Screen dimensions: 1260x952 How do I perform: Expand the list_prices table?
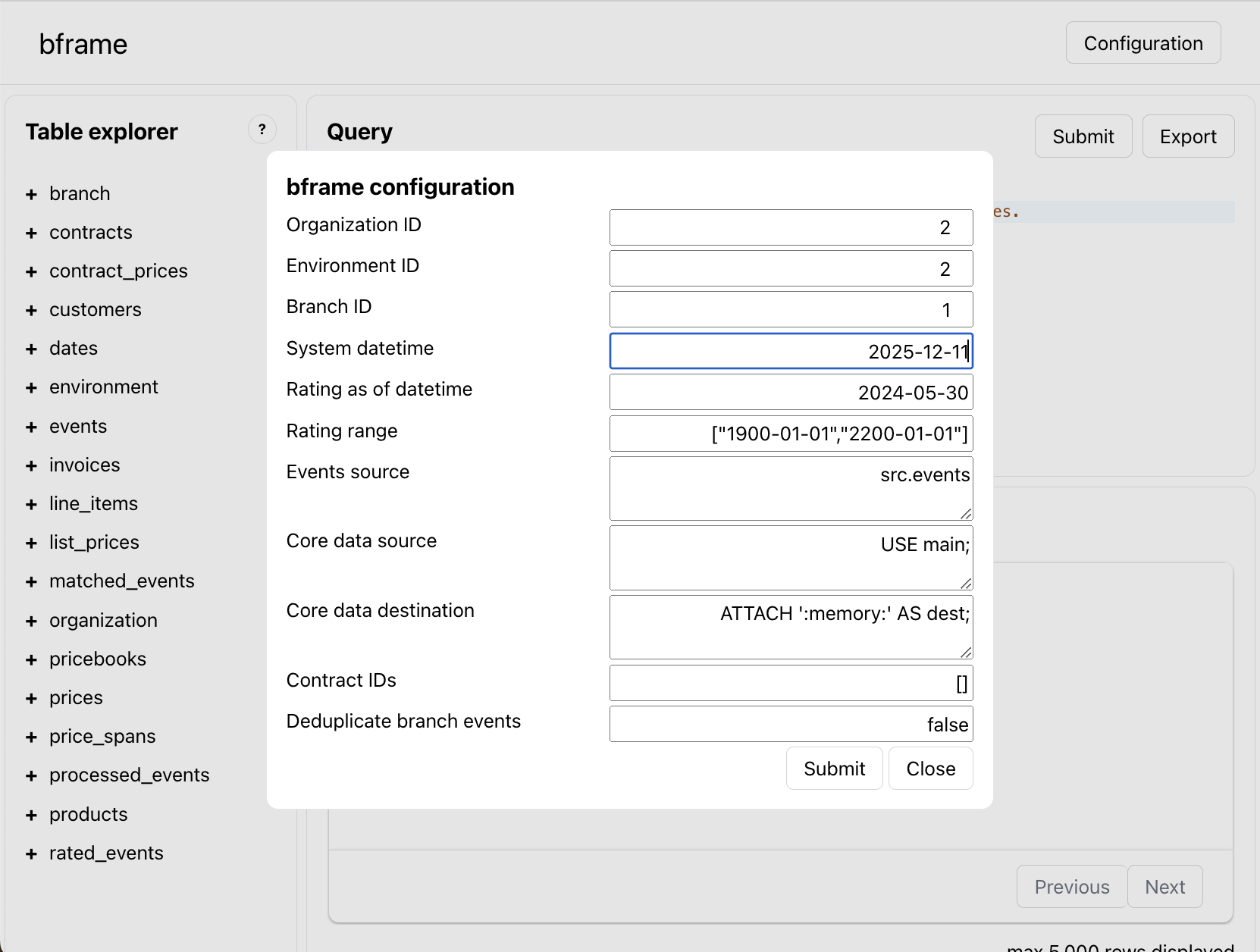coord(31,543)
